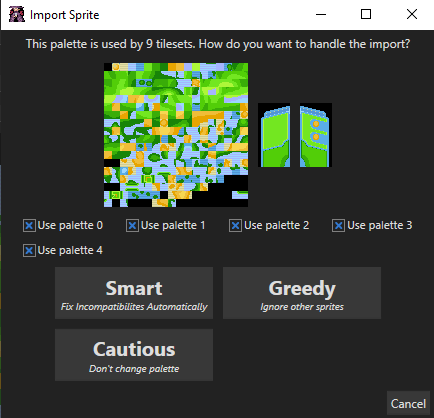Choose Cautious to keep the palette unchanged

point(134,355)
